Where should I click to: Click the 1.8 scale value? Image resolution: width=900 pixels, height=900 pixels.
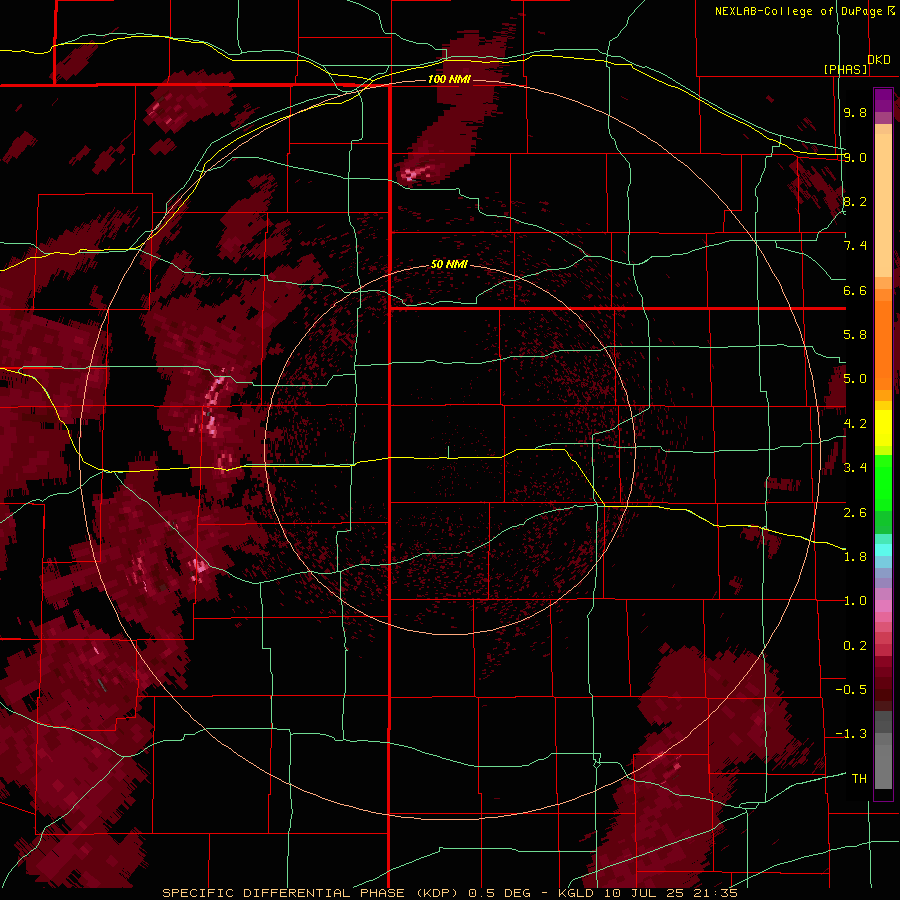tap(855, 557)
